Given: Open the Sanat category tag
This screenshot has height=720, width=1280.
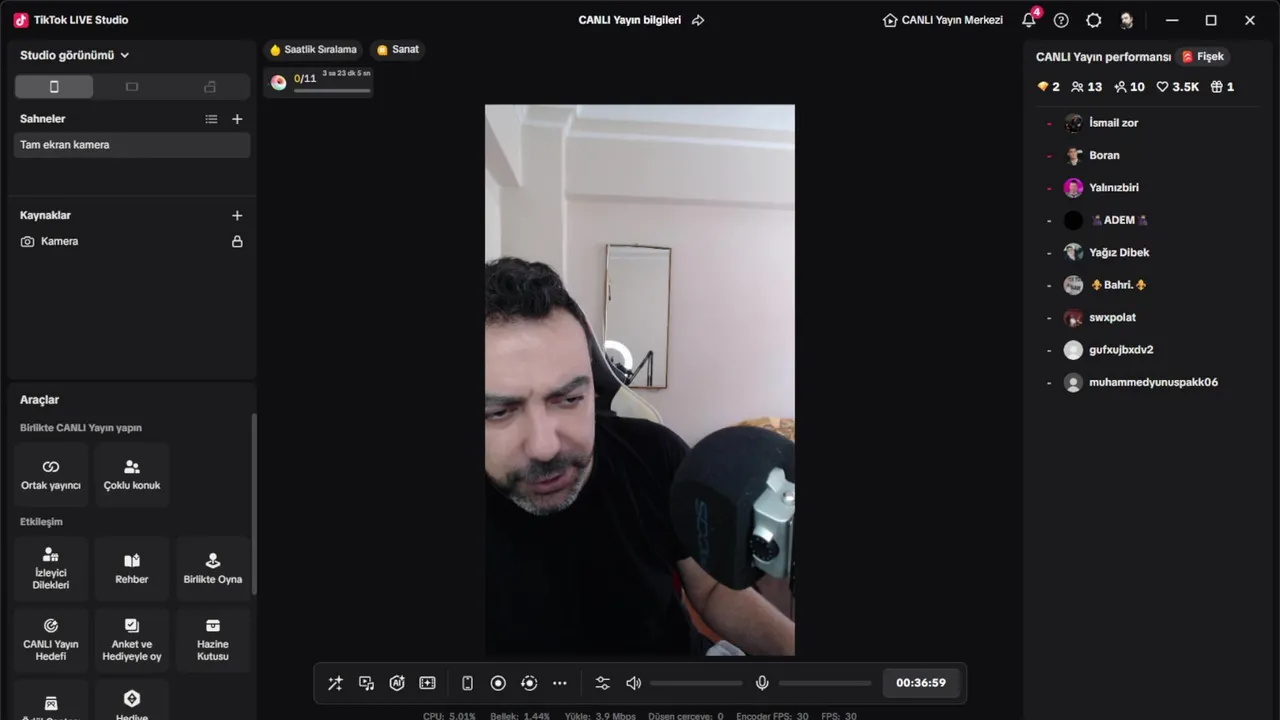Looking at the screenshot, I should click(397, 50).
